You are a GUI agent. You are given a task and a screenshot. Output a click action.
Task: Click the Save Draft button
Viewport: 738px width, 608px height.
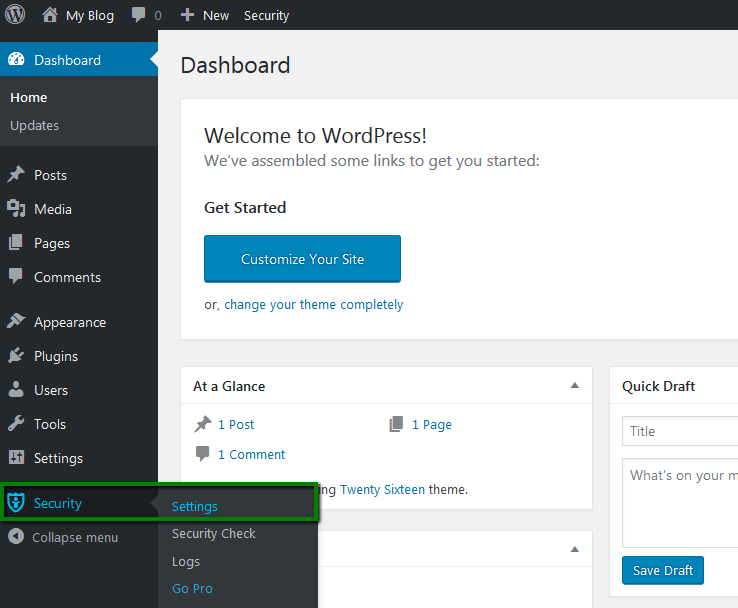(663, 570)
